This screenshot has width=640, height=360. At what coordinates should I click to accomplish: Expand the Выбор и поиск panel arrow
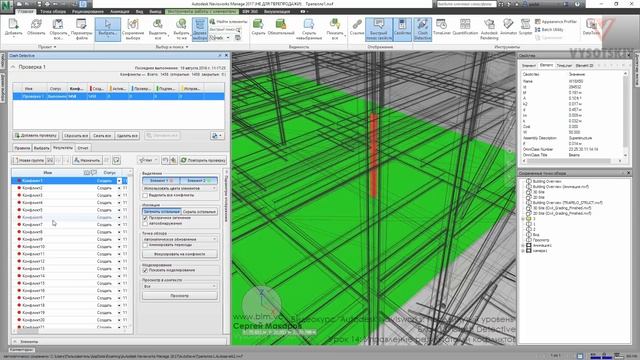pos(187,47)
